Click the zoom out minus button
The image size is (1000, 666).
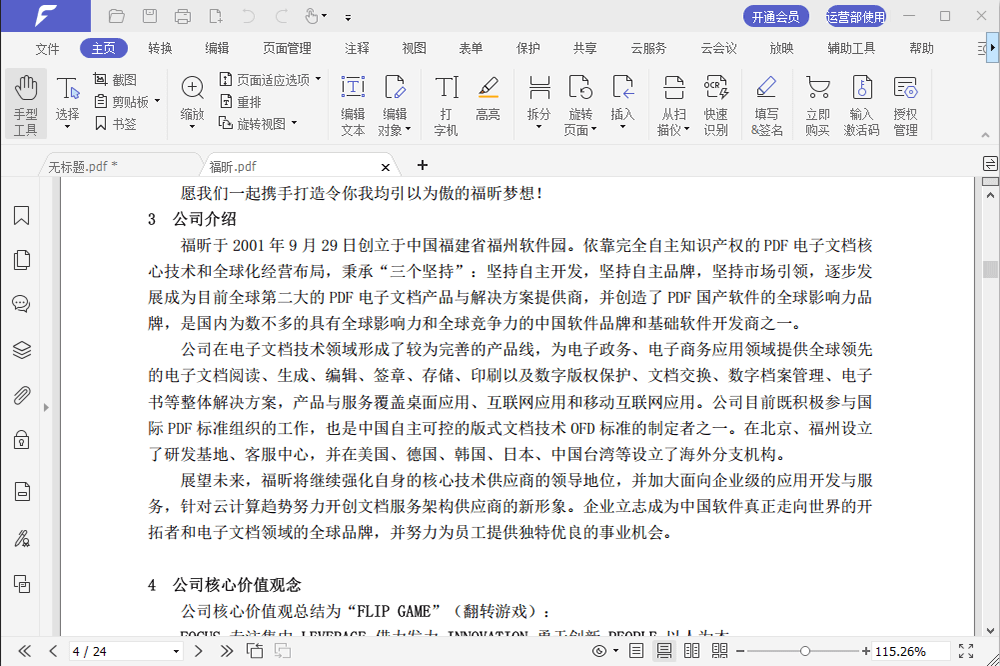[x=740, y=651]
